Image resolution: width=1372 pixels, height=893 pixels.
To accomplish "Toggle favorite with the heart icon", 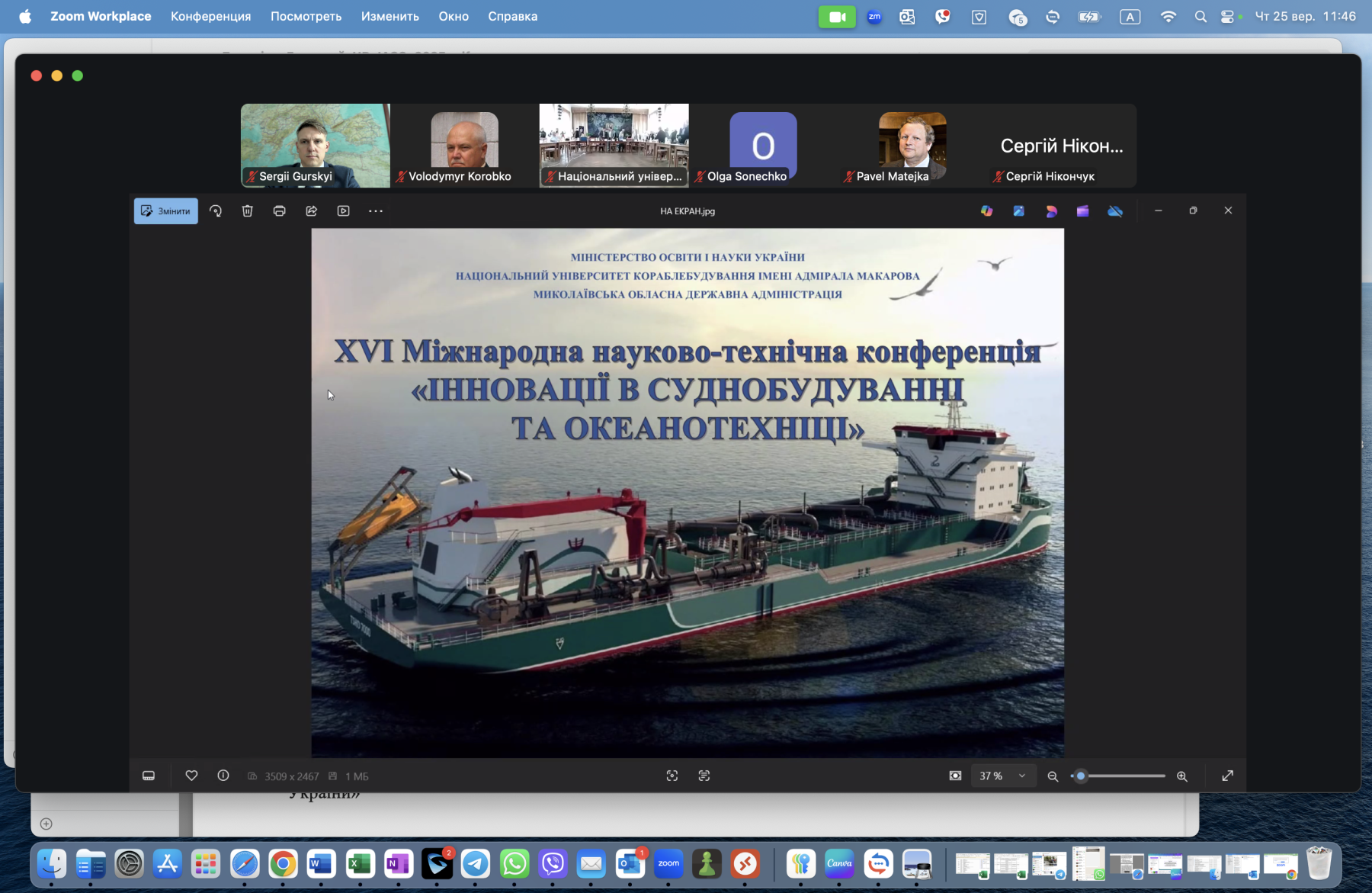I will tap(191, 776).
